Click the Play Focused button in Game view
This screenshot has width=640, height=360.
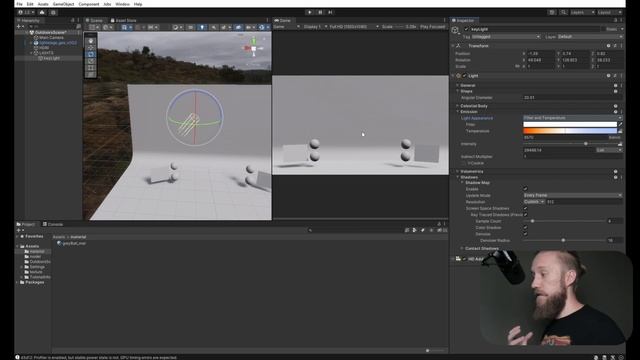point(433,27)
